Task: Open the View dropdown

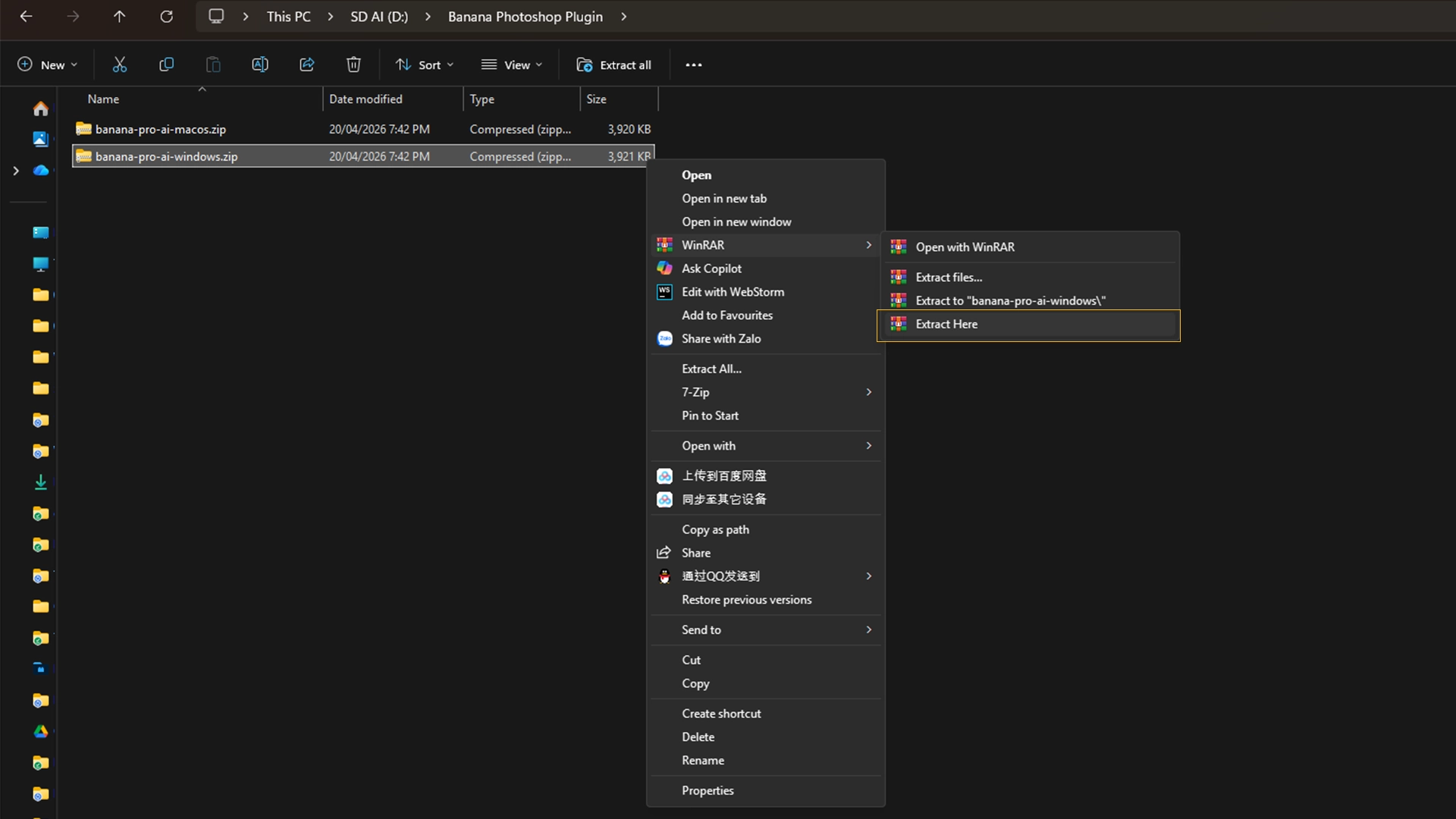Action: click(x=513, y=64)
